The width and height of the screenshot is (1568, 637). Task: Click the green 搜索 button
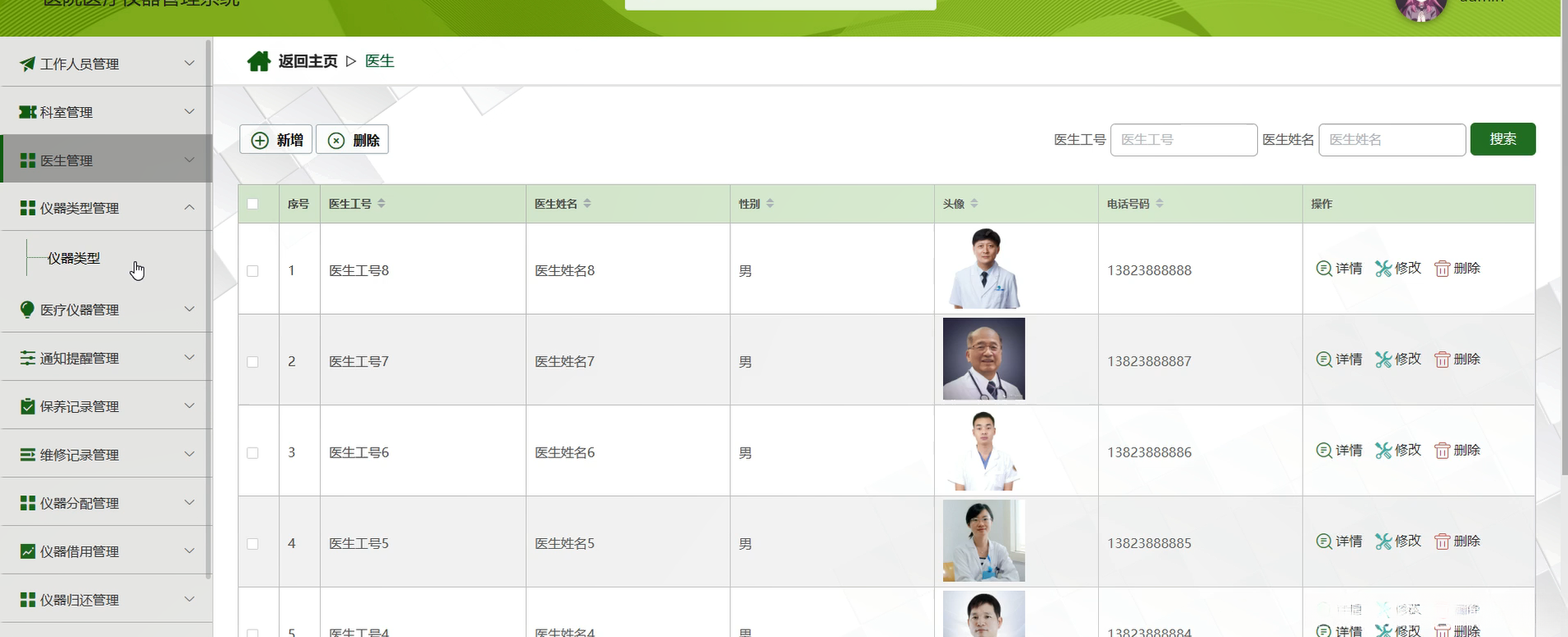click(x=1503, y=139)
